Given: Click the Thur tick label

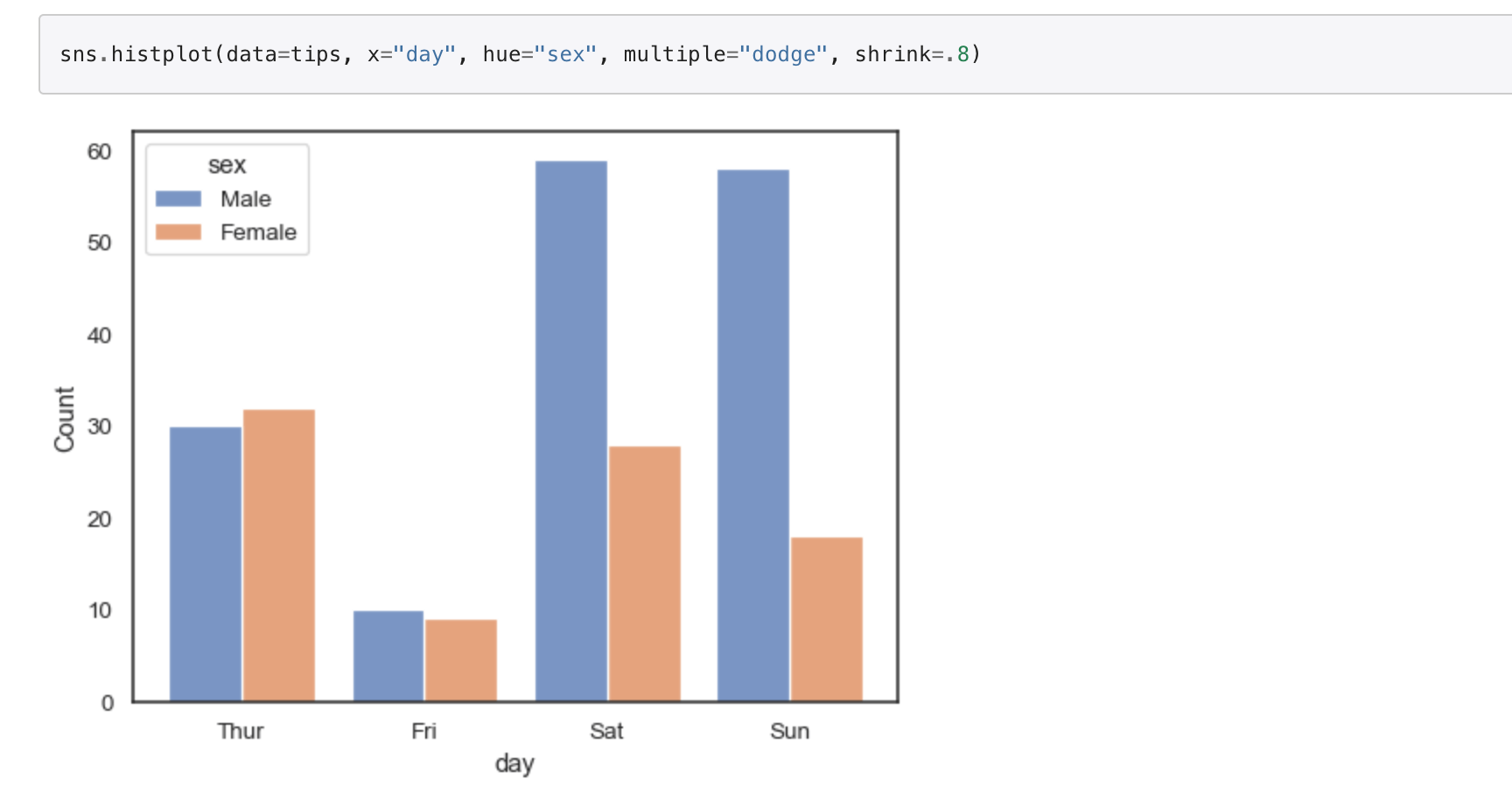Looking at the screenshot, I should point(241,731).
